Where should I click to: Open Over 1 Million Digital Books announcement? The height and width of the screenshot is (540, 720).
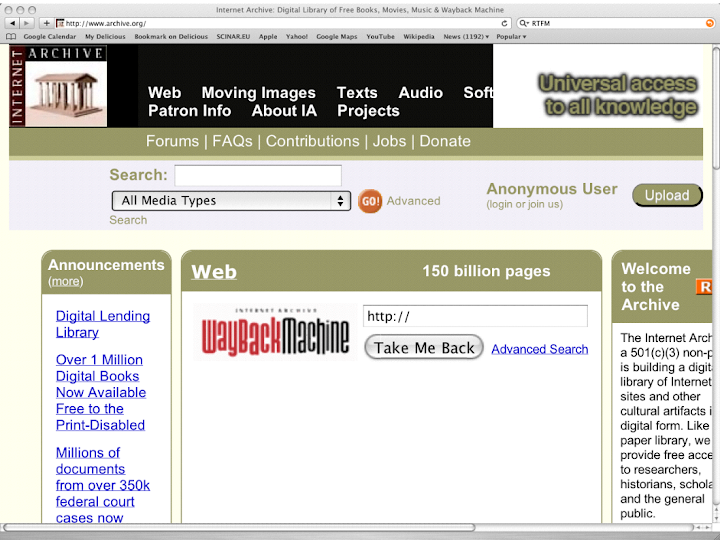101,392
